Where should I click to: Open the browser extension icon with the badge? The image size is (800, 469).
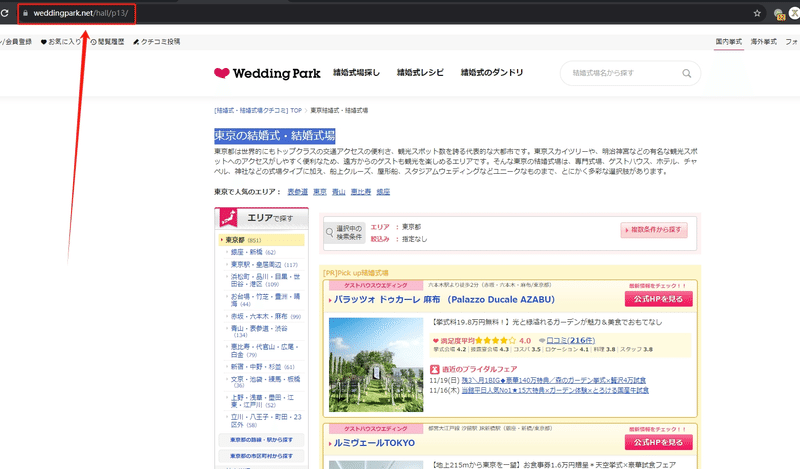[x=779, y=14]
